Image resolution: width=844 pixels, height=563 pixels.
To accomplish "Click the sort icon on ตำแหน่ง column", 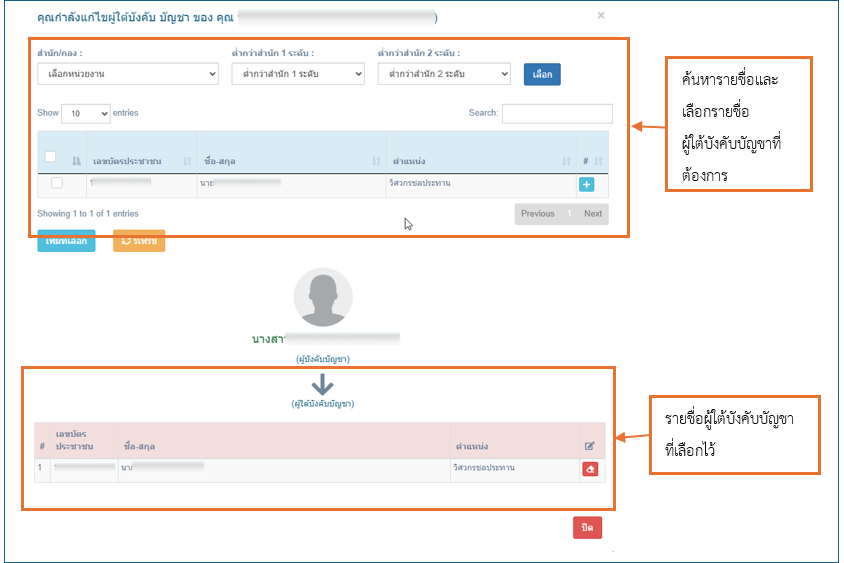I will (566, 161).
